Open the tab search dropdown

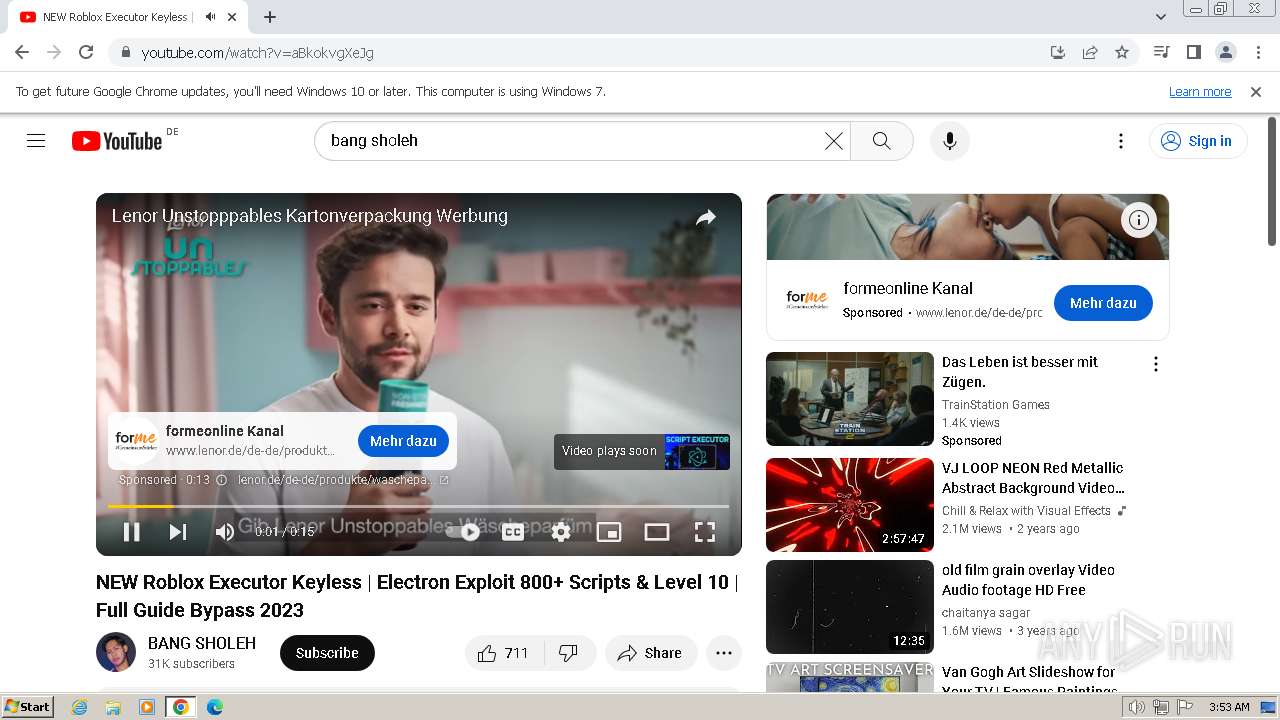click(x=1160, y=17)
